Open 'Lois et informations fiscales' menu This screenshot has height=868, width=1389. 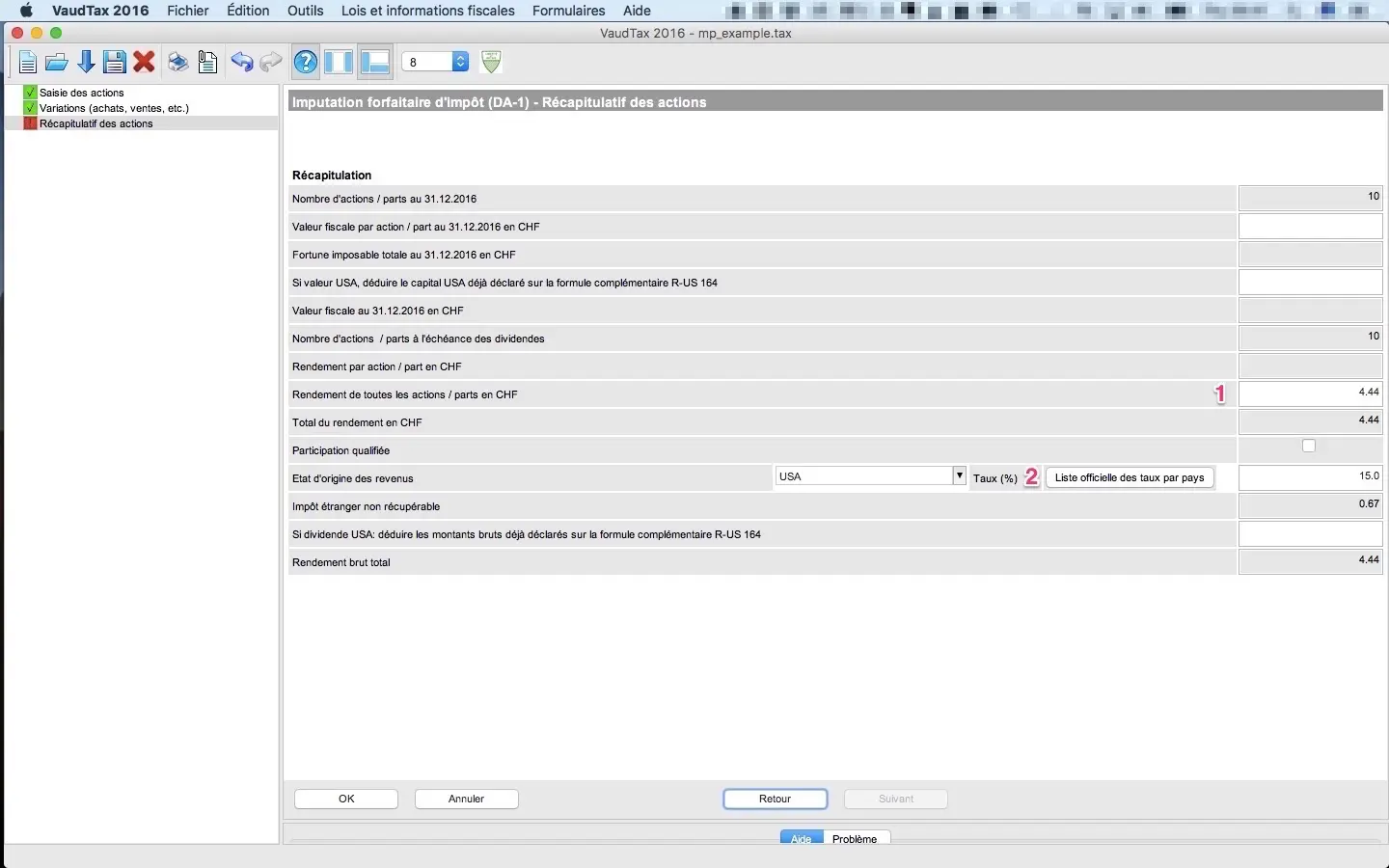click(x=428, y=11)
